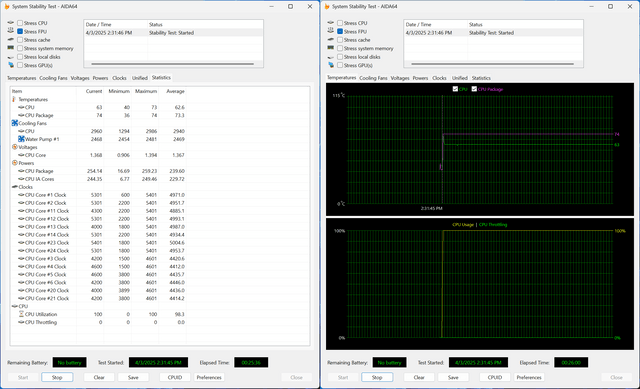Stop the stability test in right window
Screen dimensions: 640x389
[377, 377]
